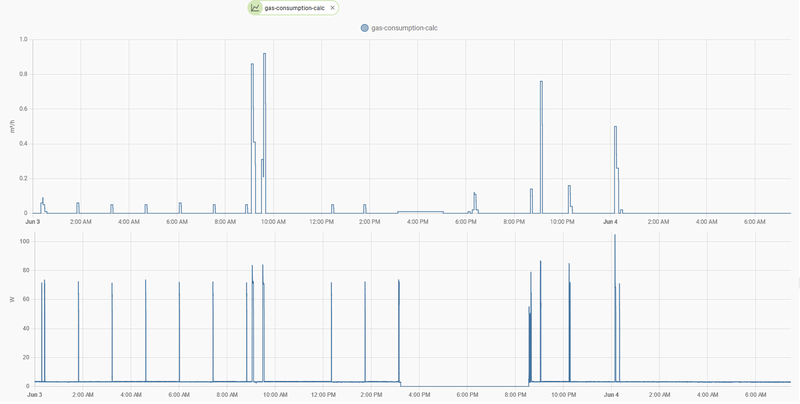Click the power spike above 100 W
Screen dimensions: 800x404
click(615, 235)
